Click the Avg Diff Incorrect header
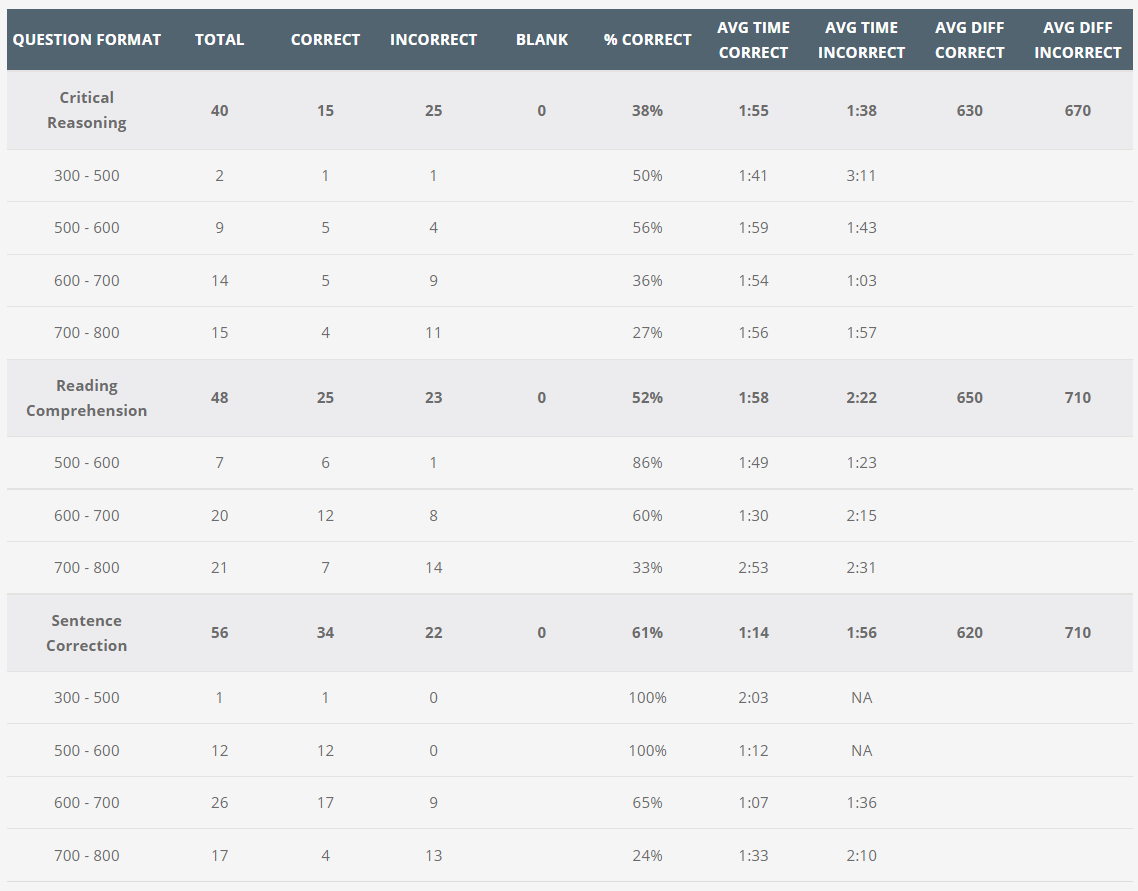 tap(1077, 40)
